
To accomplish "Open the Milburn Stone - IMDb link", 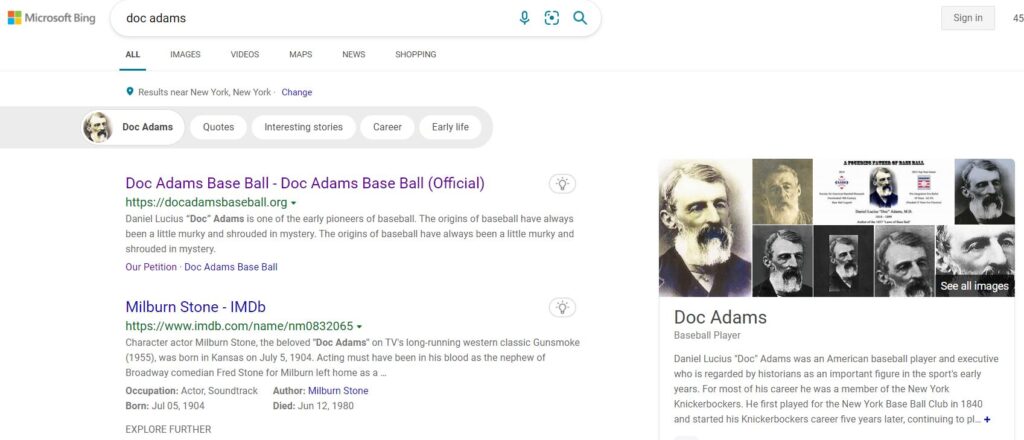I will (x=195, y=306).
